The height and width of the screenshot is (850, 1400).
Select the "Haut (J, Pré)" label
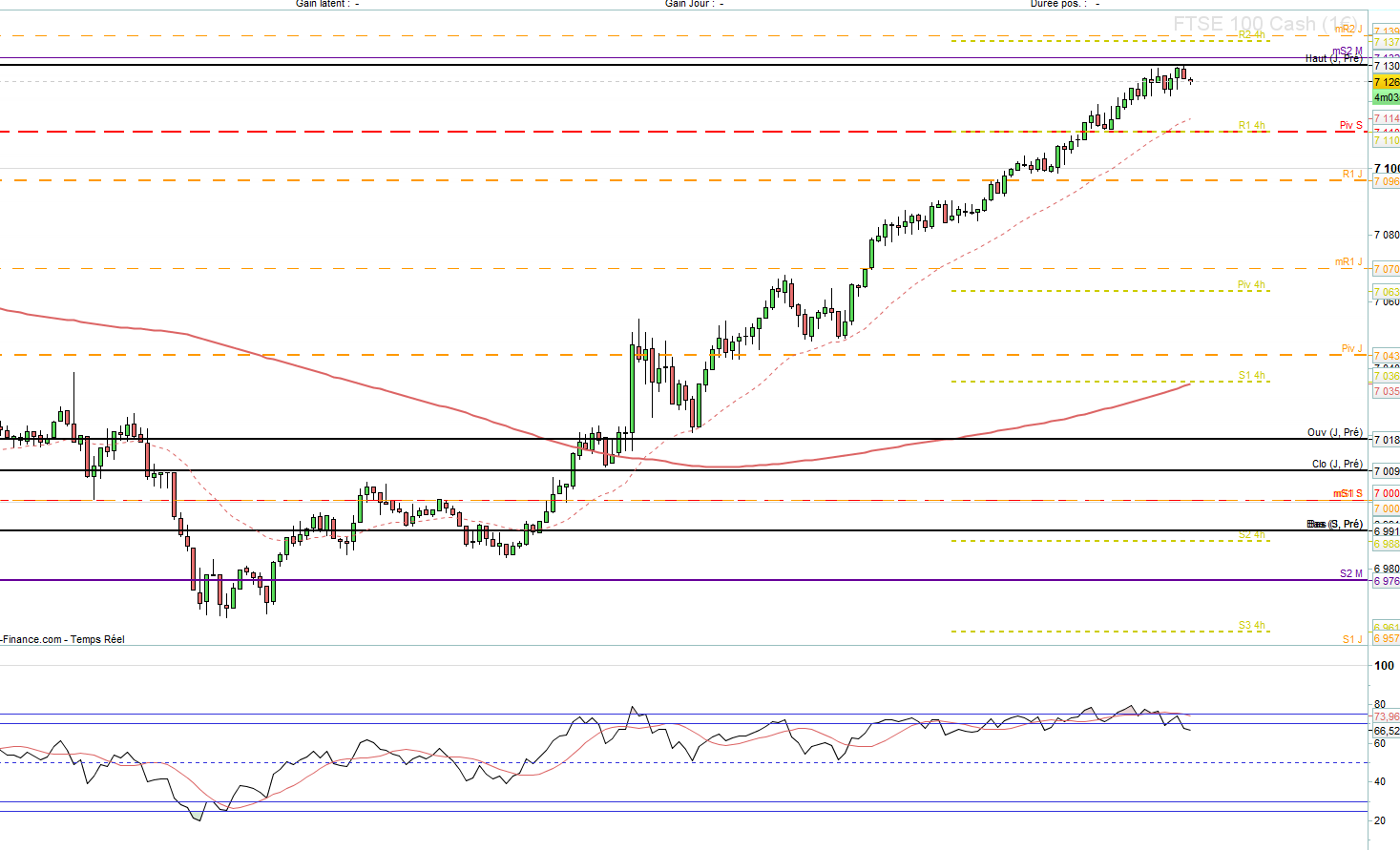(x=1333, y=59)
